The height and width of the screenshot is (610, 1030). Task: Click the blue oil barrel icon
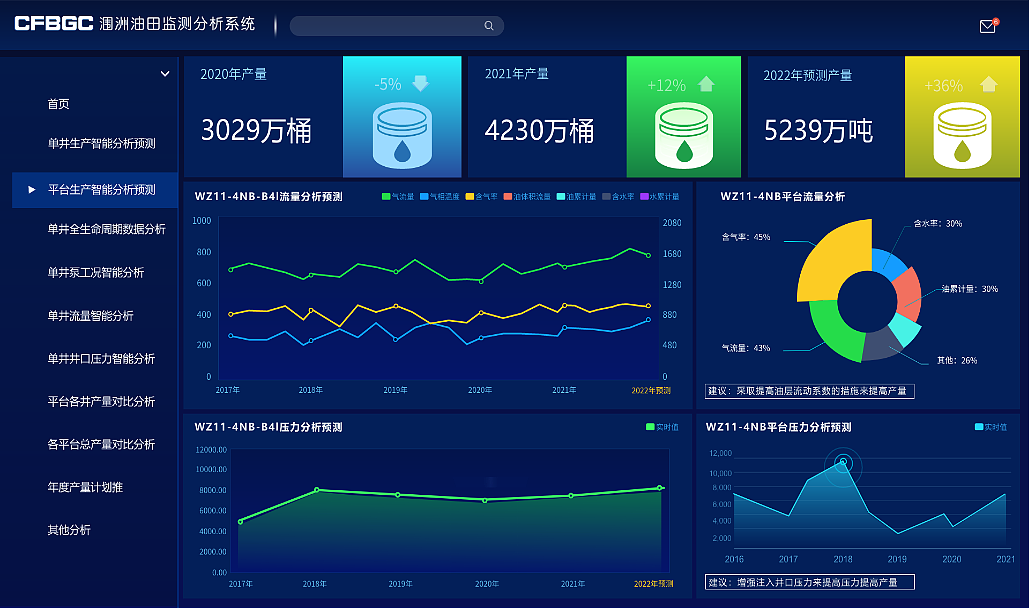click(x=402, y=136)
